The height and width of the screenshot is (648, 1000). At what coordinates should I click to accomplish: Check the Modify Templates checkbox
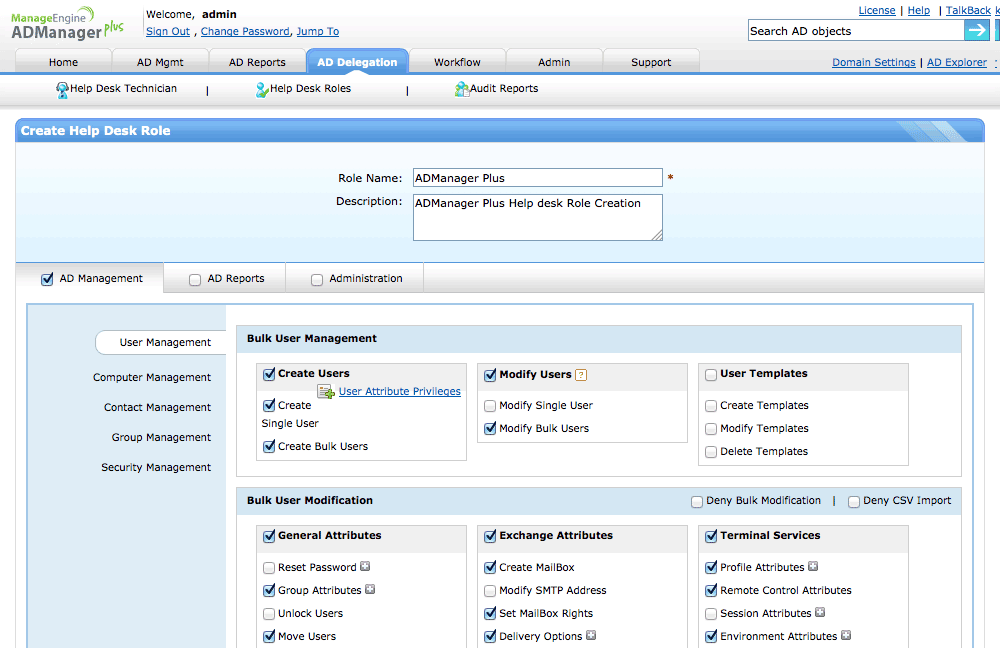coord(711,429)
